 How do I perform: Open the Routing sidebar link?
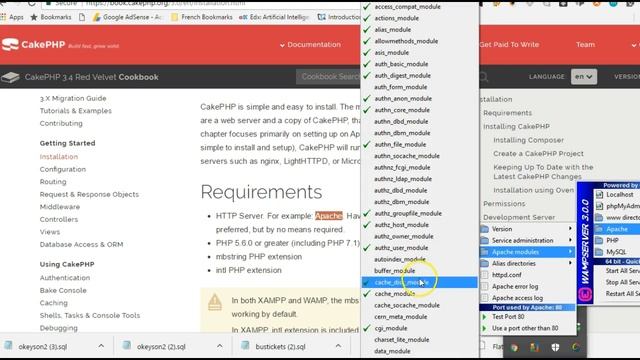[x=53, y=182]
